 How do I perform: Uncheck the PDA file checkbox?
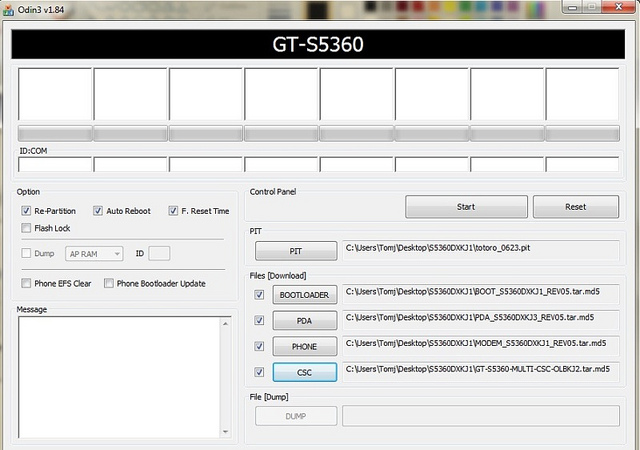coord(259,320)
